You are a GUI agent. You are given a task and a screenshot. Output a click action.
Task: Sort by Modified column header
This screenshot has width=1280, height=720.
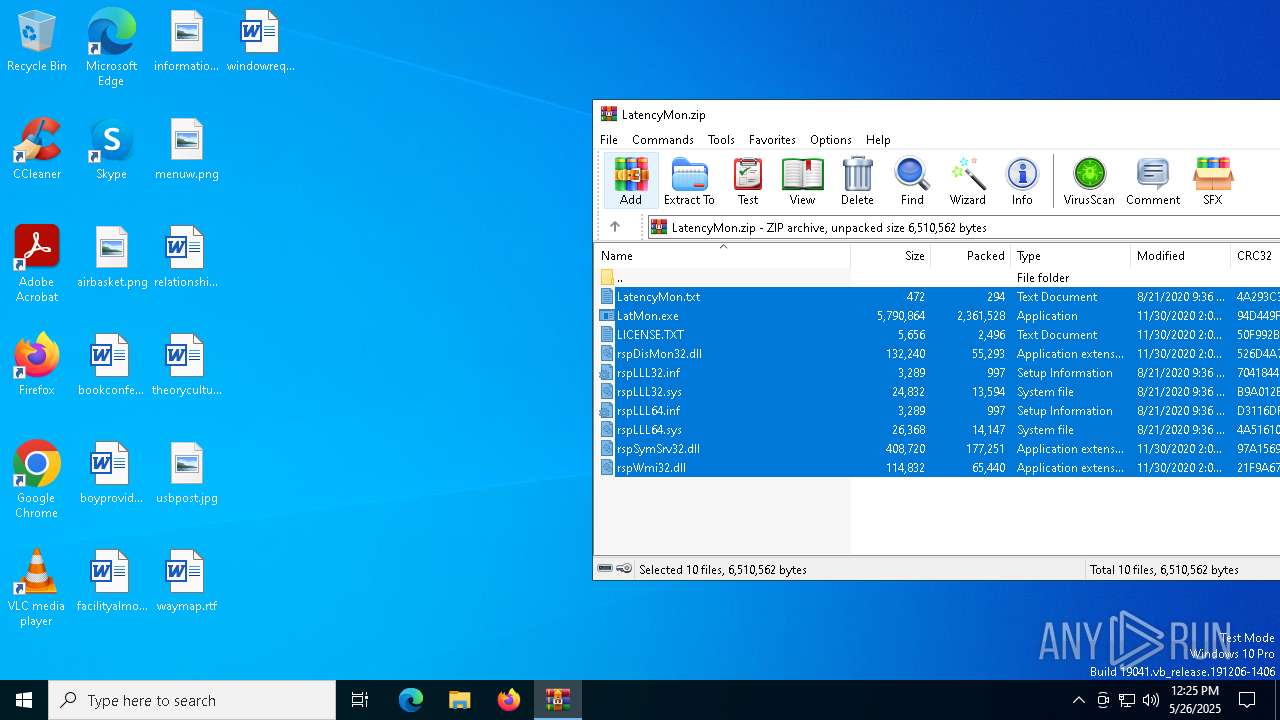click(1181, 256)
